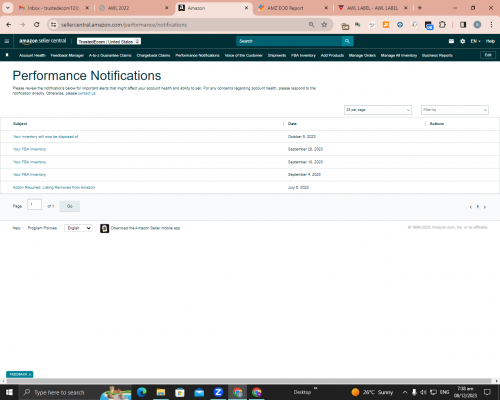Expand the results per page dropdown

[378, 110]
